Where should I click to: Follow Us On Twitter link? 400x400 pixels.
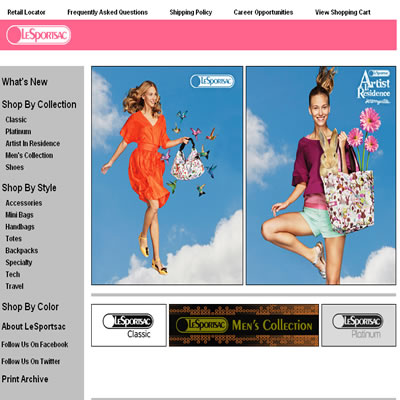pos(31,361)
